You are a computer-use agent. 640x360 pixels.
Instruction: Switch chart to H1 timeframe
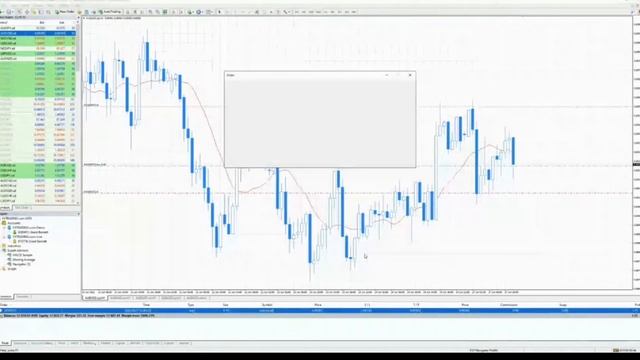tap(326, 12)
